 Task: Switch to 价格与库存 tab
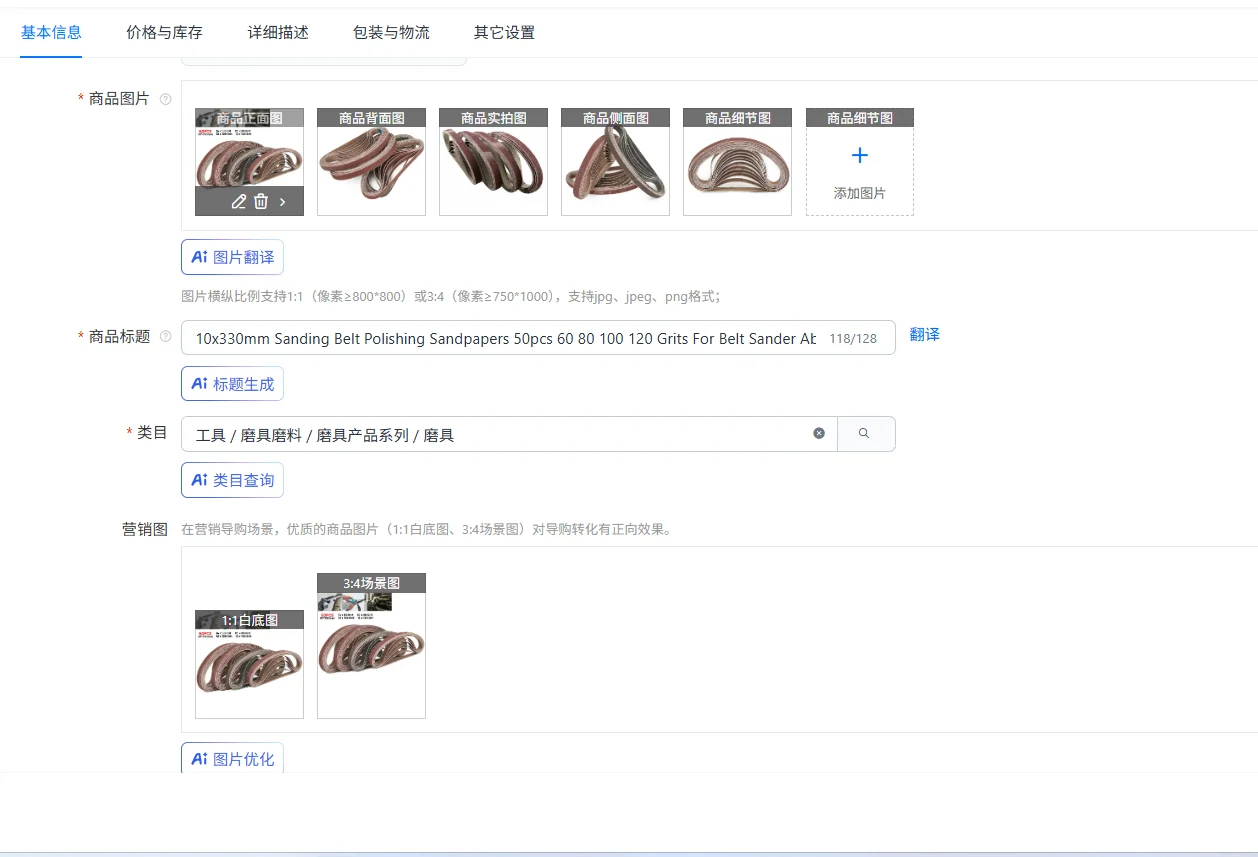coord(164,32)
